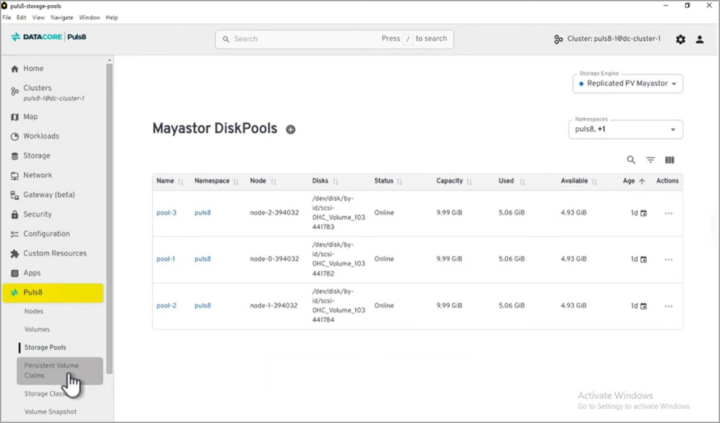
Task: Click the user account profile icon
Action: 700,39
